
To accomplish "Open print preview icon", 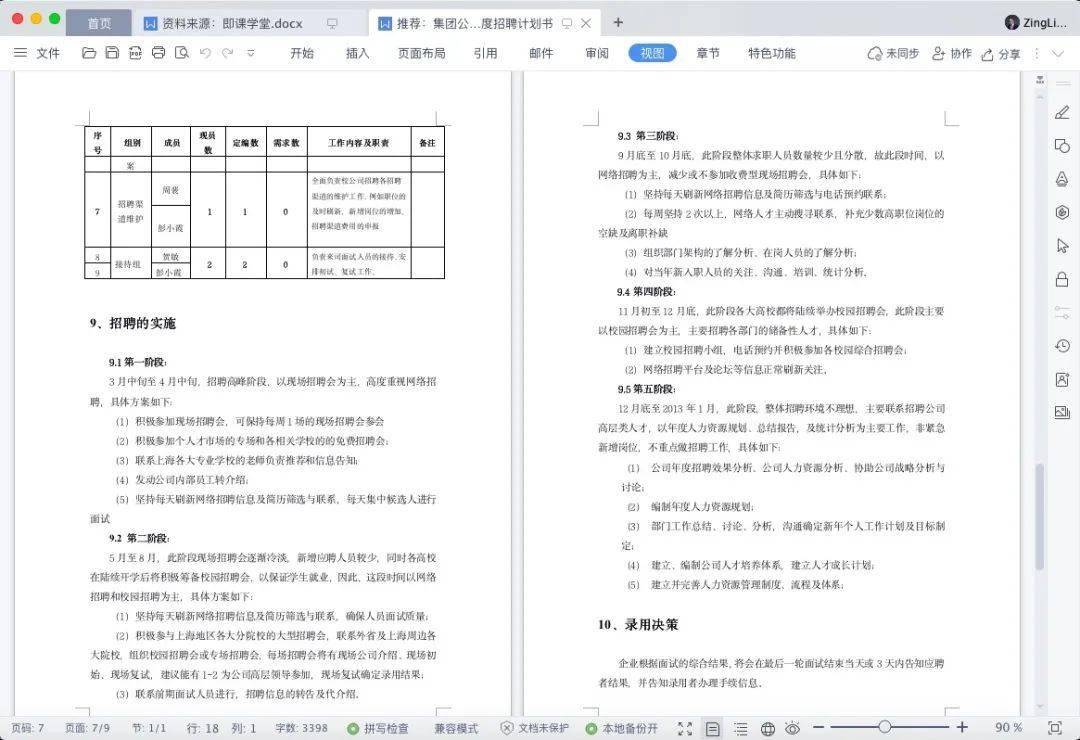I will coord(182,53).
